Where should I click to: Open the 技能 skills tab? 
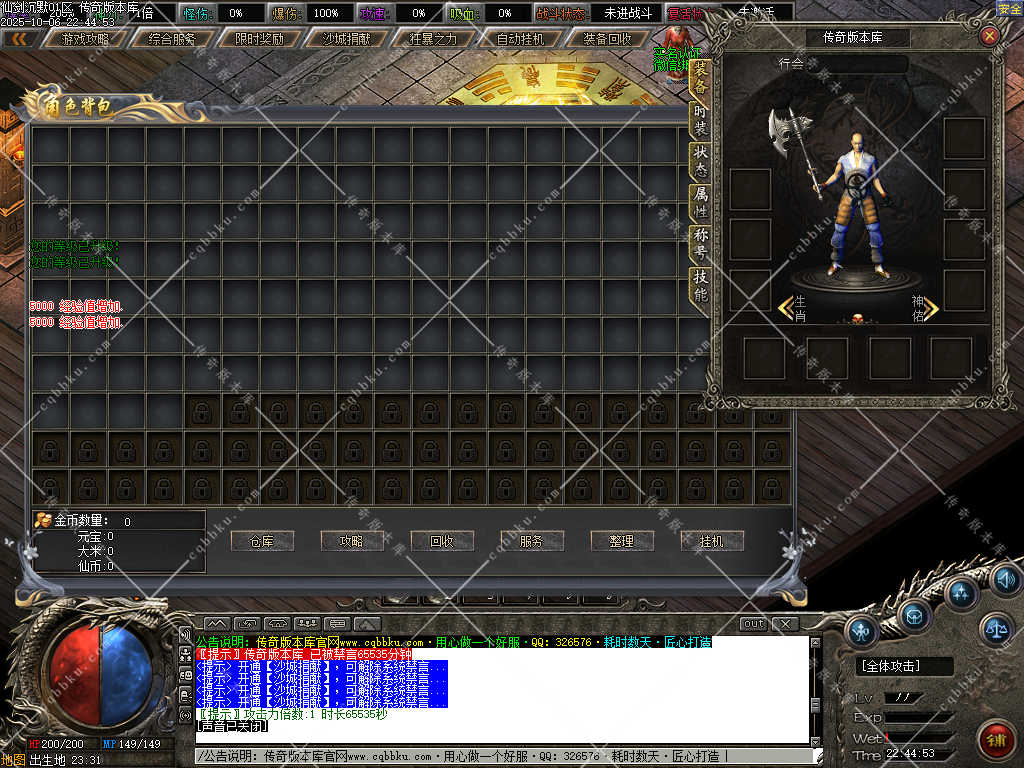(700, 286)
